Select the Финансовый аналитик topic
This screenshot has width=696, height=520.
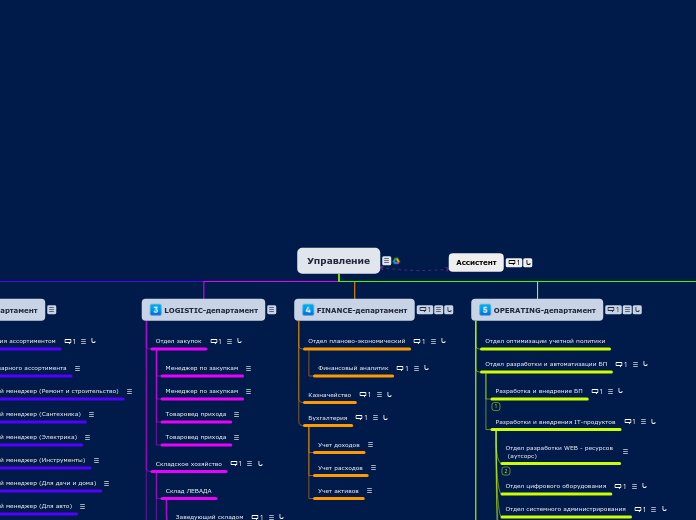click(353, 368)
